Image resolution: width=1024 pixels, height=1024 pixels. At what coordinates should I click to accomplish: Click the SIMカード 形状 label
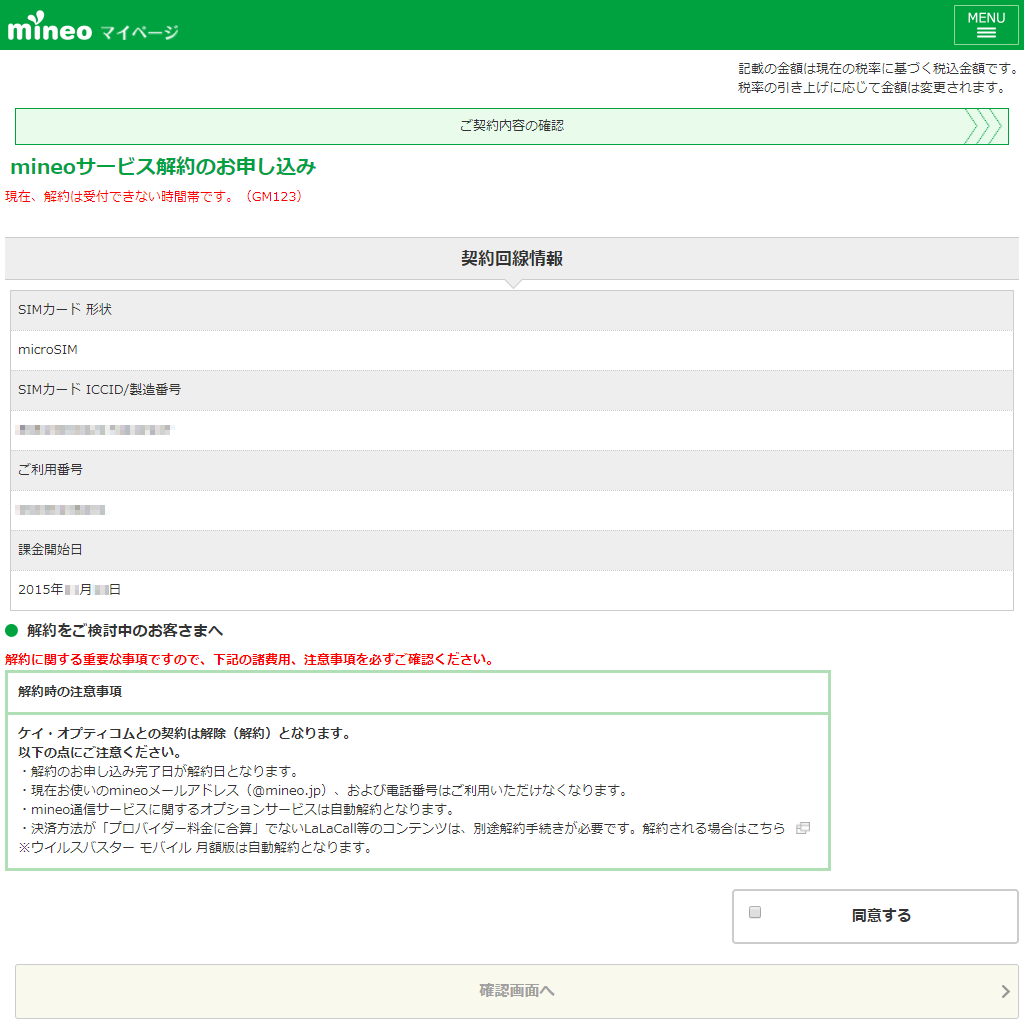click(x=65, y=310)
